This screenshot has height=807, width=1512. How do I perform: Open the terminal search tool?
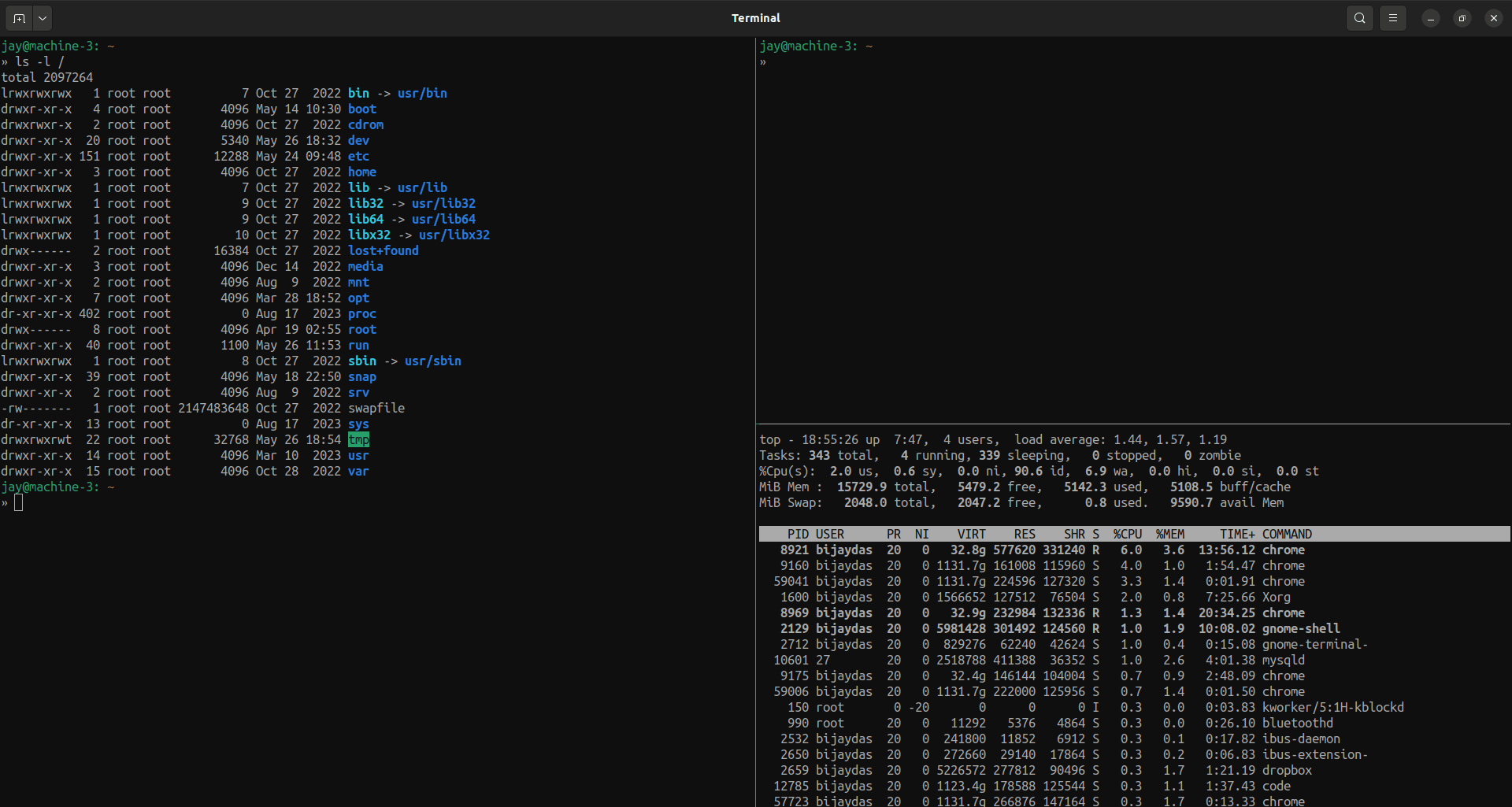click(1359, 17)
